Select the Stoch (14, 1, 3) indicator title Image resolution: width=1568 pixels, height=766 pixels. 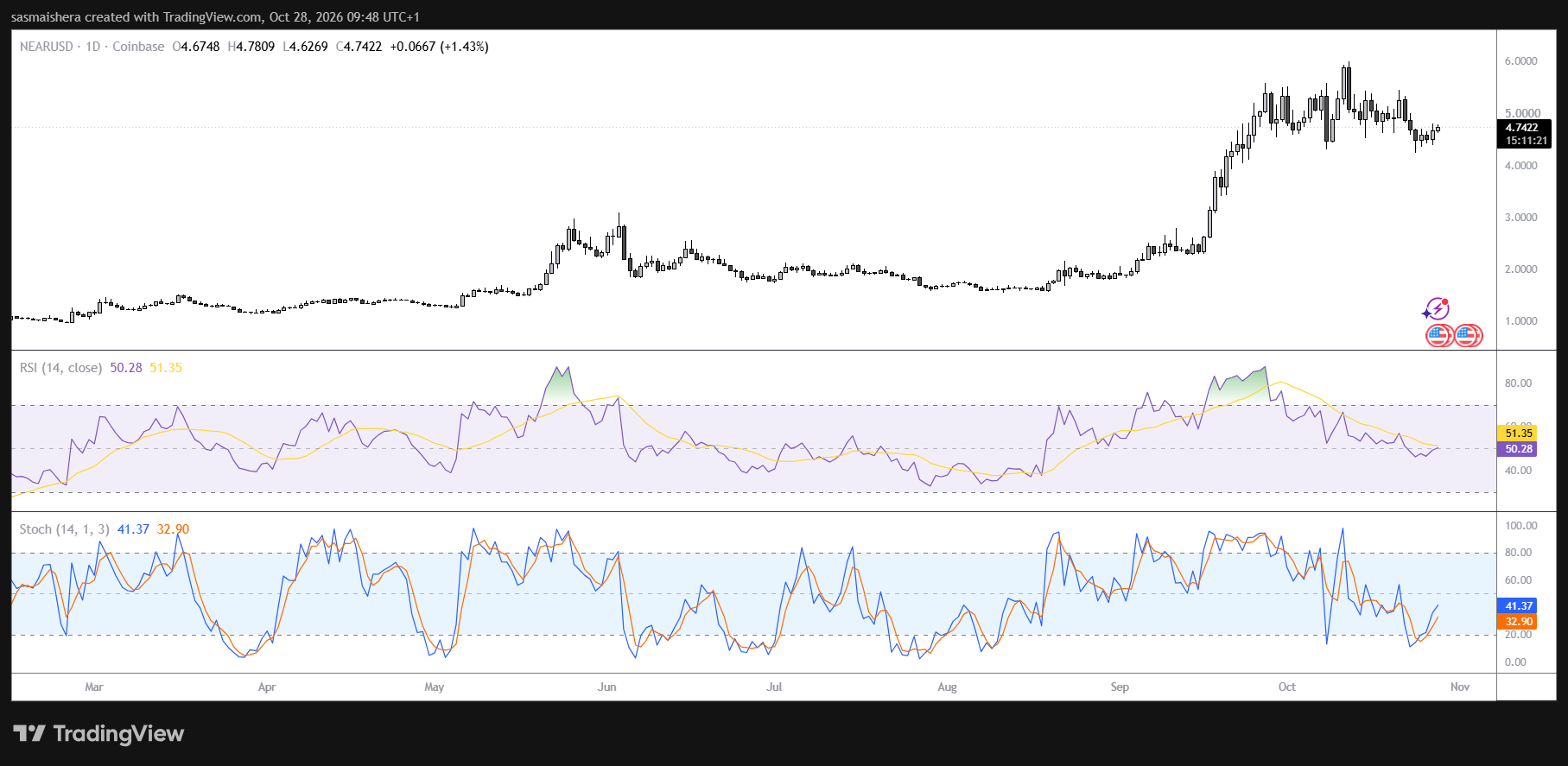65,529
